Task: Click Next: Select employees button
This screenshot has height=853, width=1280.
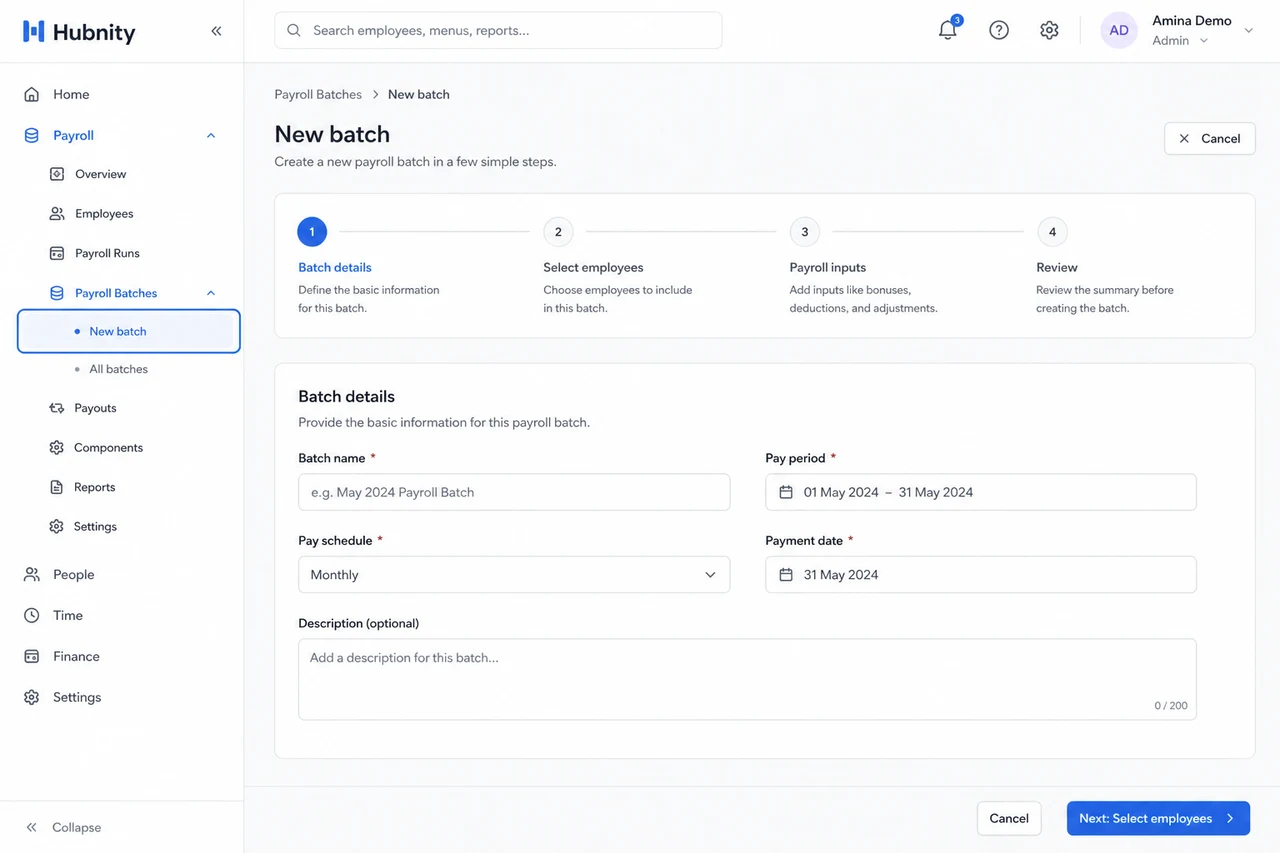Action: [1158, 818]
